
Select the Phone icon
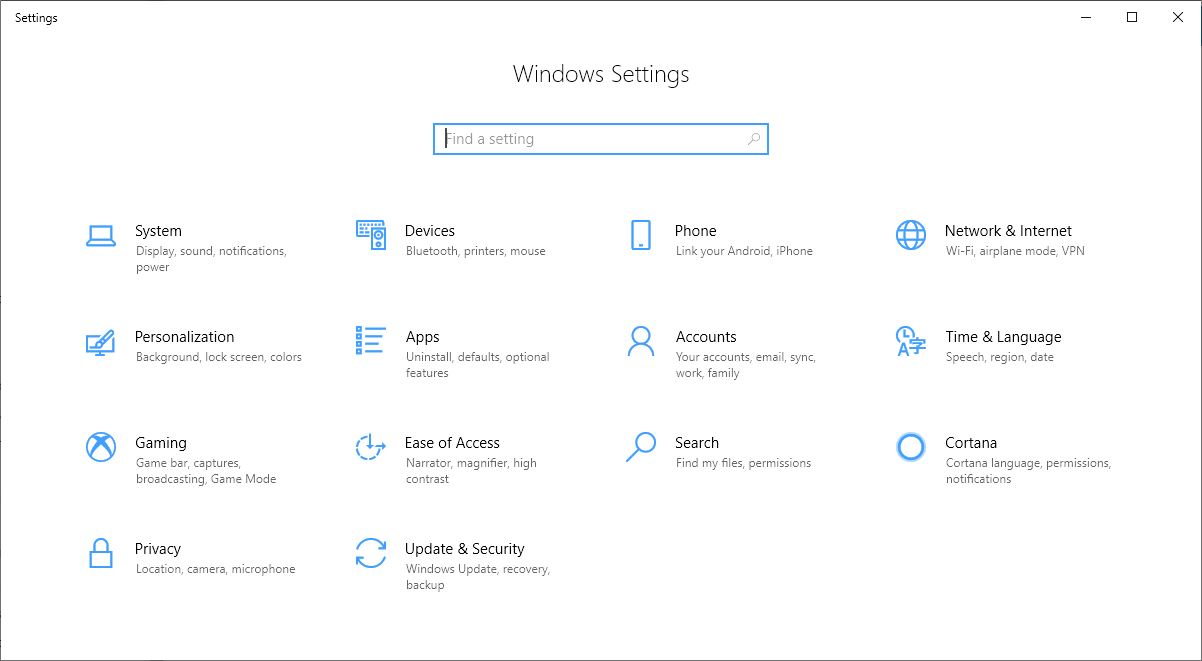[639, 237]
